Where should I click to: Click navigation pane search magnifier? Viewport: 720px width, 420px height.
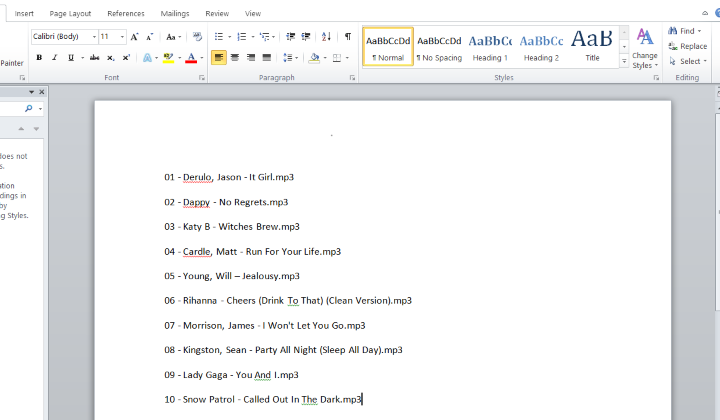click(29, 109)
